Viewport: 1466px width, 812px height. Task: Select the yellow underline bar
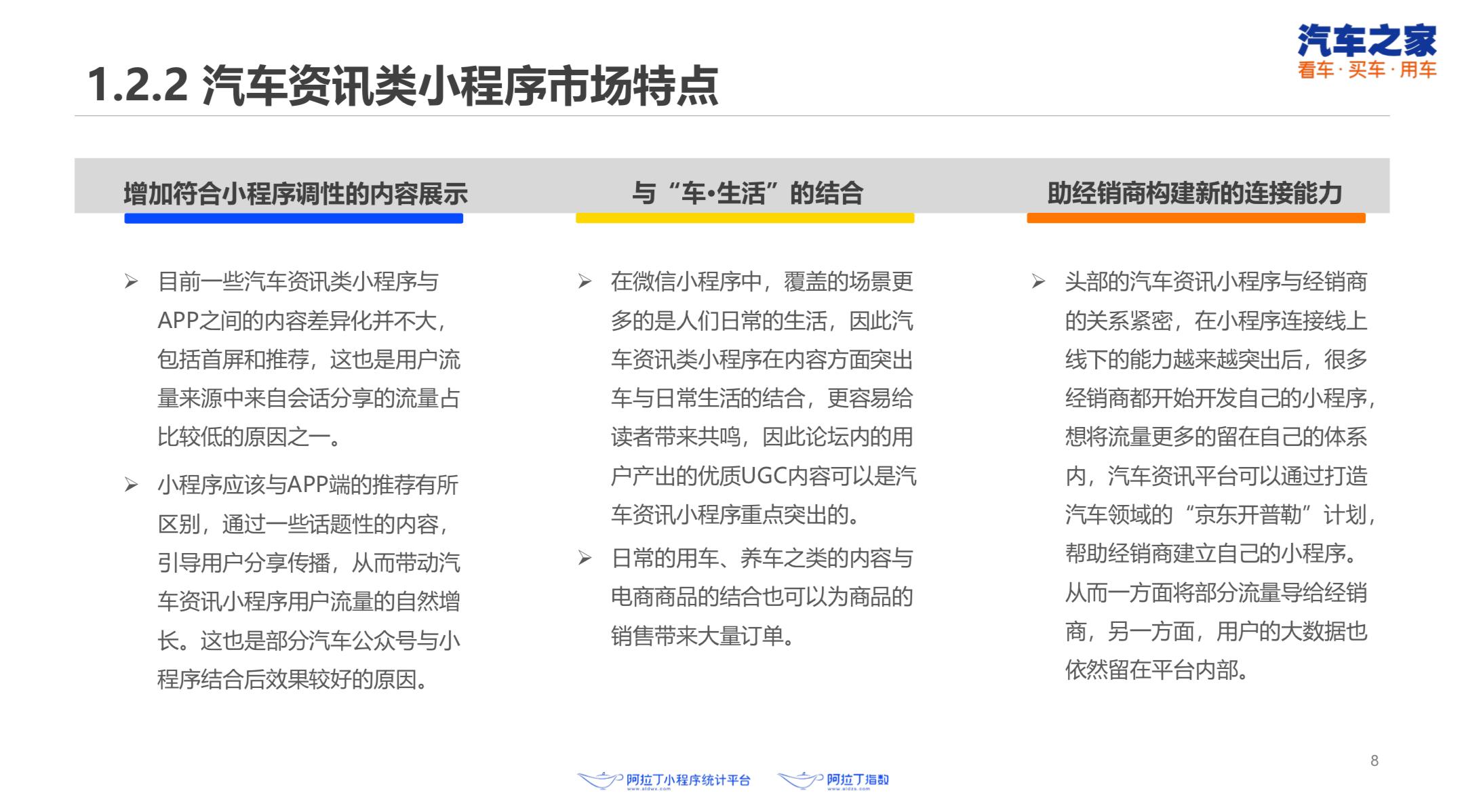pyautogui.click(x=745, y=218)
